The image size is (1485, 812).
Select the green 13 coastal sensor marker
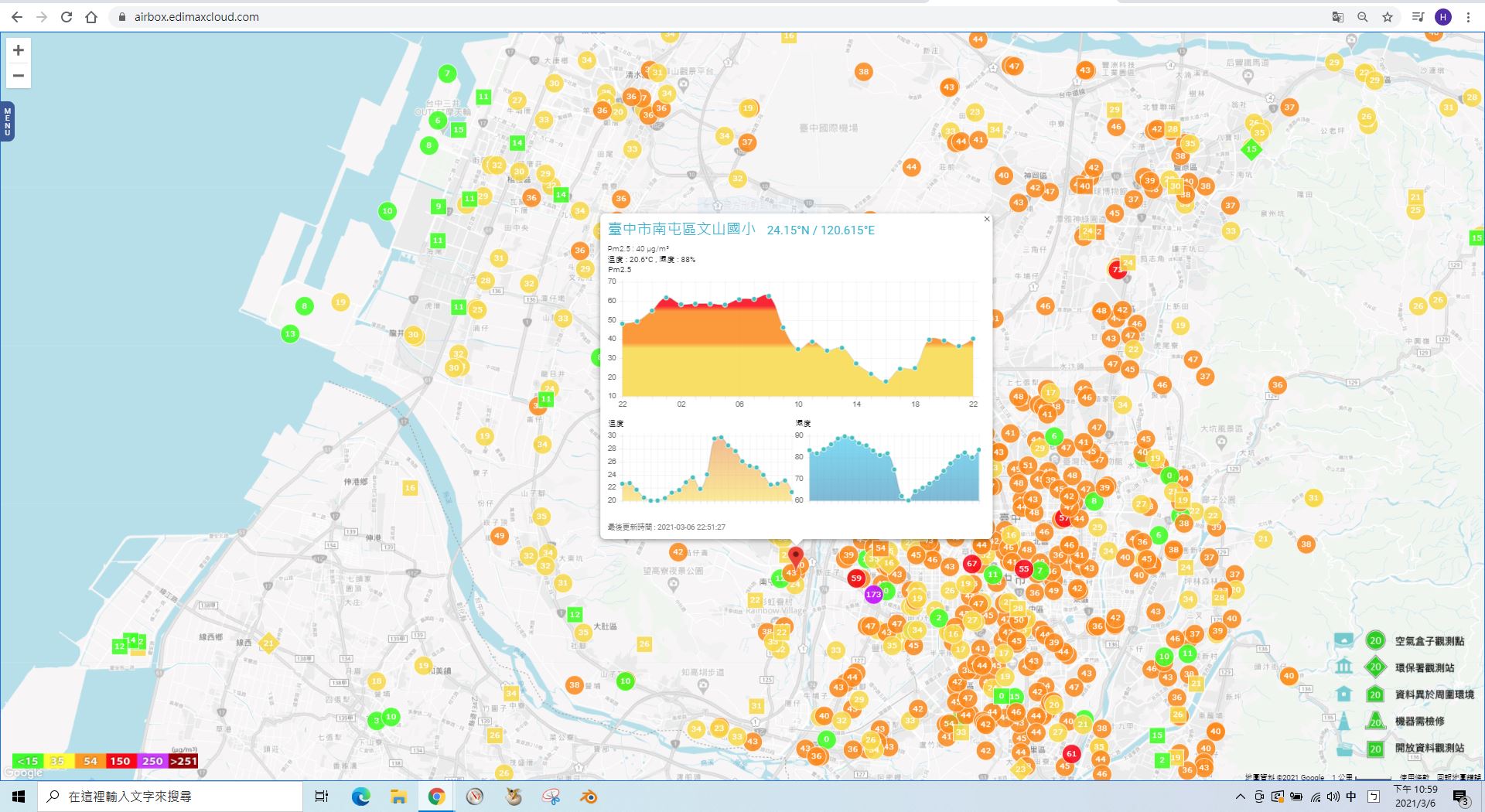[x=290, y=334]
